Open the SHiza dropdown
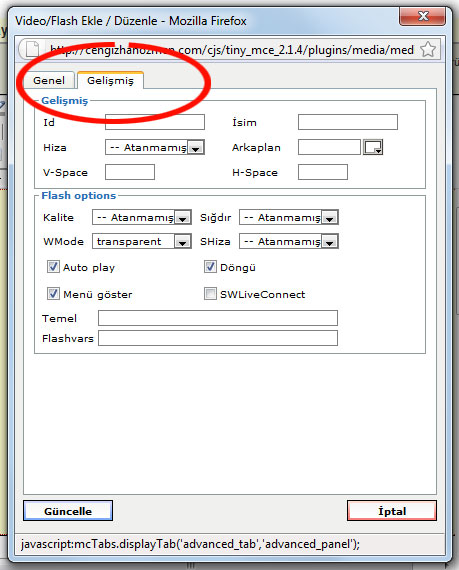Viewport: 459px width, 570px height. click(x=289, y=241)
